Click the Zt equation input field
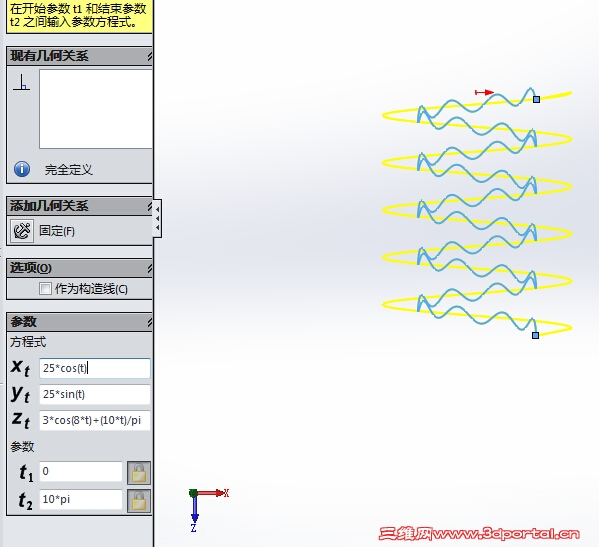This screenshot has width=599, height=547. pyautogui.click(x=95, y=420)
